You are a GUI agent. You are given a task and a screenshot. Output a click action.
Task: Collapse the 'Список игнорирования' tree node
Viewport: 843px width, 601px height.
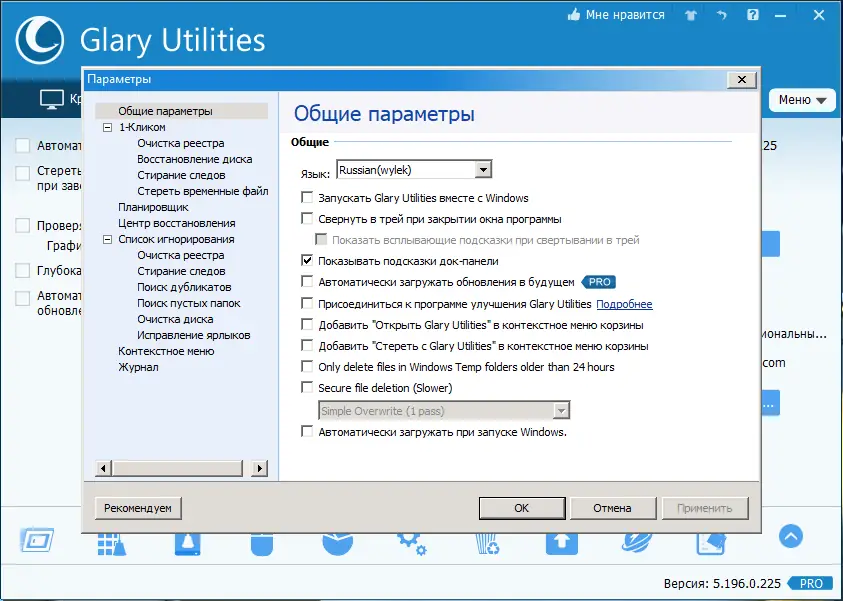(x=108, y=239)
